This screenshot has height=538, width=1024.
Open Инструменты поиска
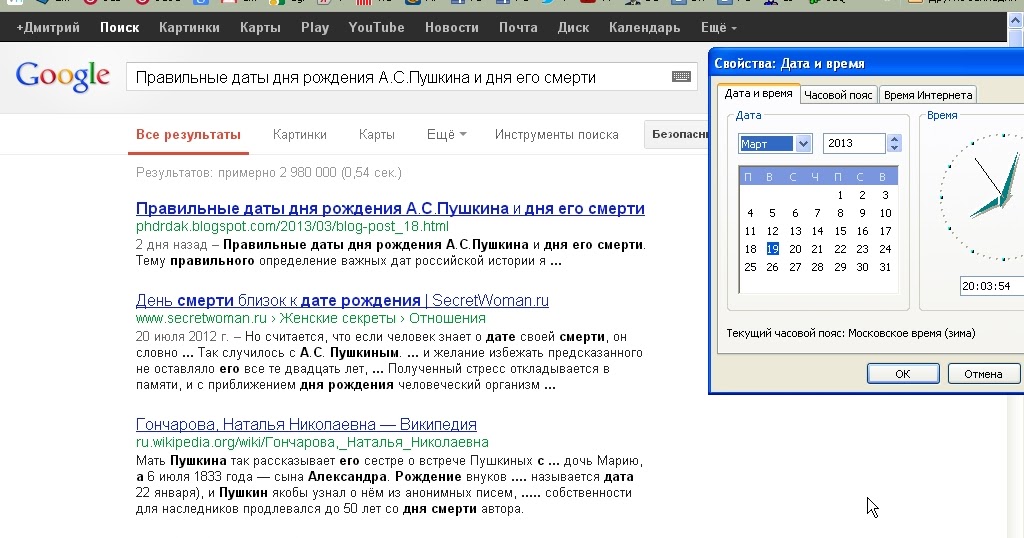556,134
